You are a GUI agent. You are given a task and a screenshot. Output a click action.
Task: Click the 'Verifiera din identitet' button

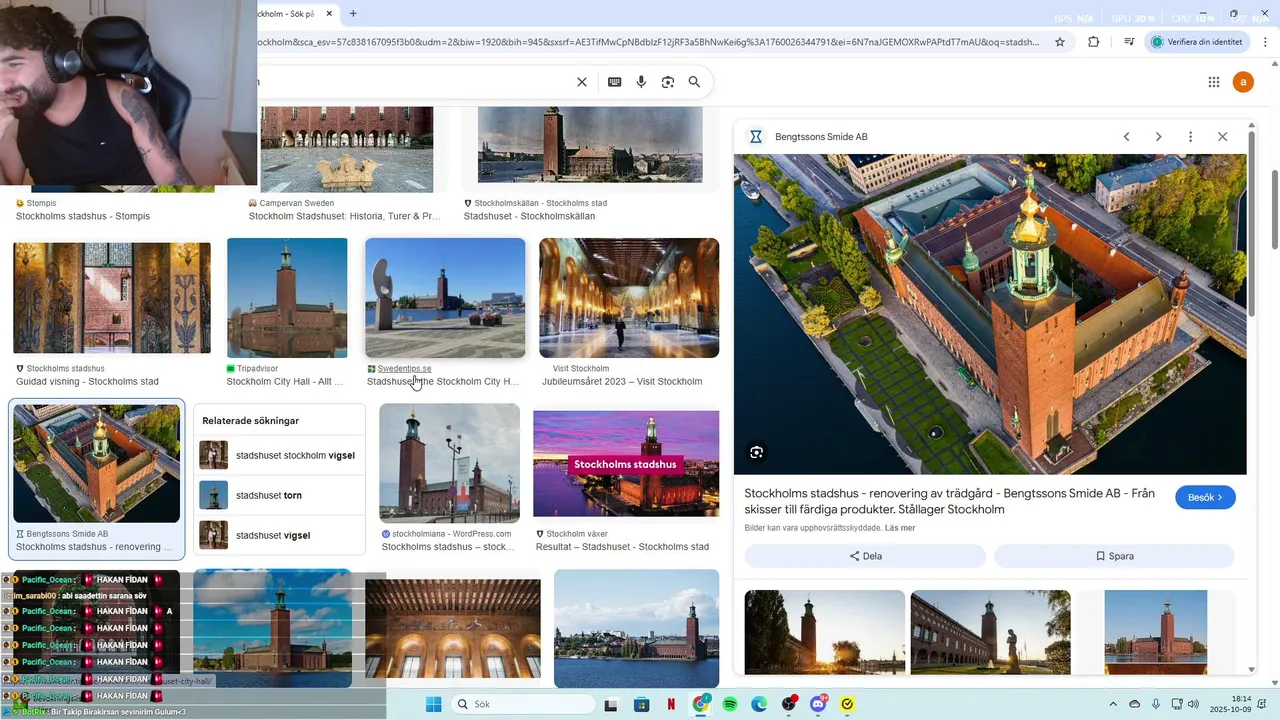coord(1198,42)
